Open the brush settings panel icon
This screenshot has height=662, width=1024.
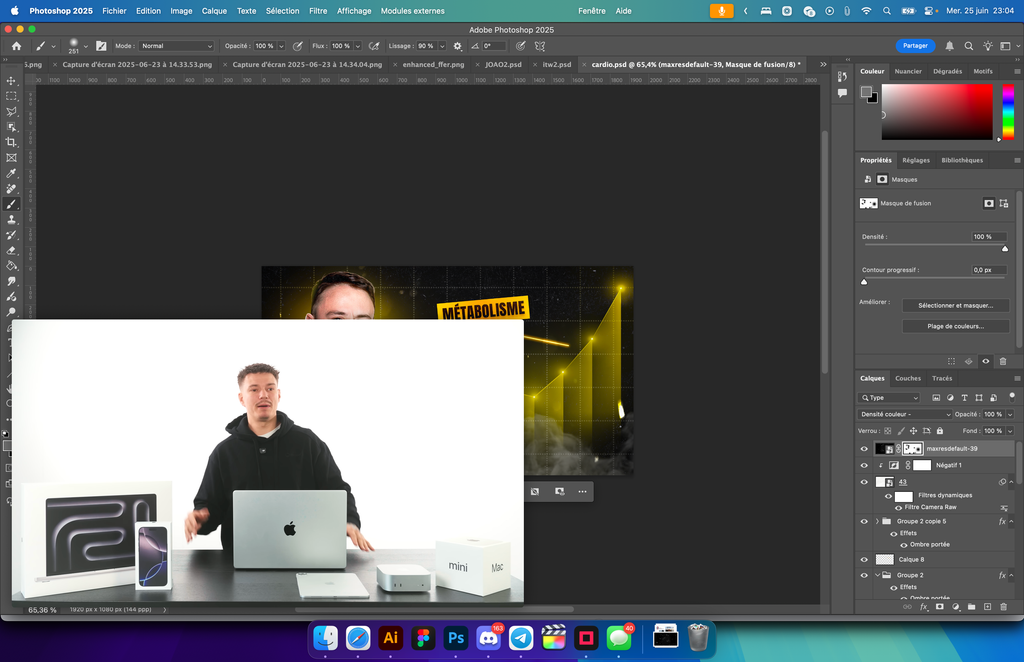point(101,46)
